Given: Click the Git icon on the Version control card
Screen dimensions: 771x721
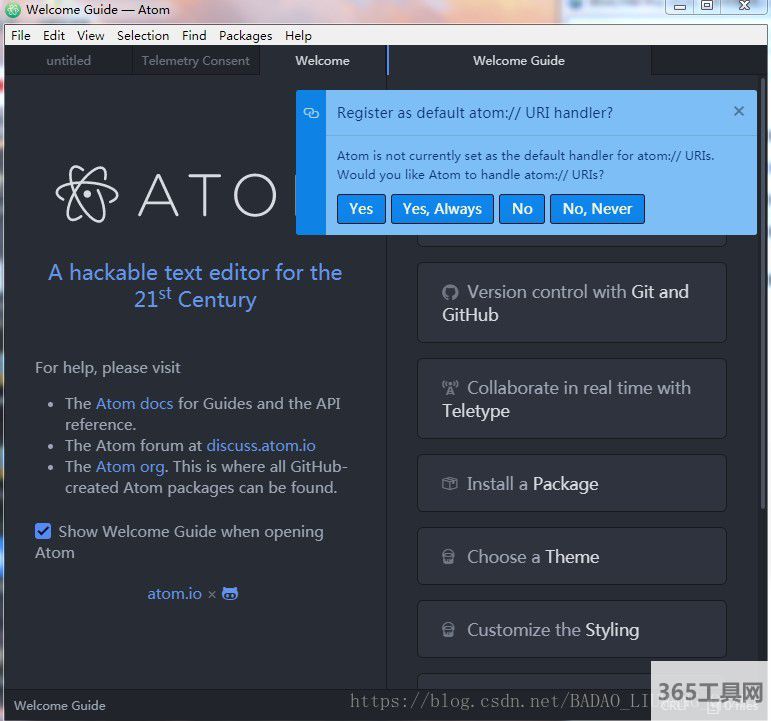Looking at the screenshot, I should click(450, 292).
